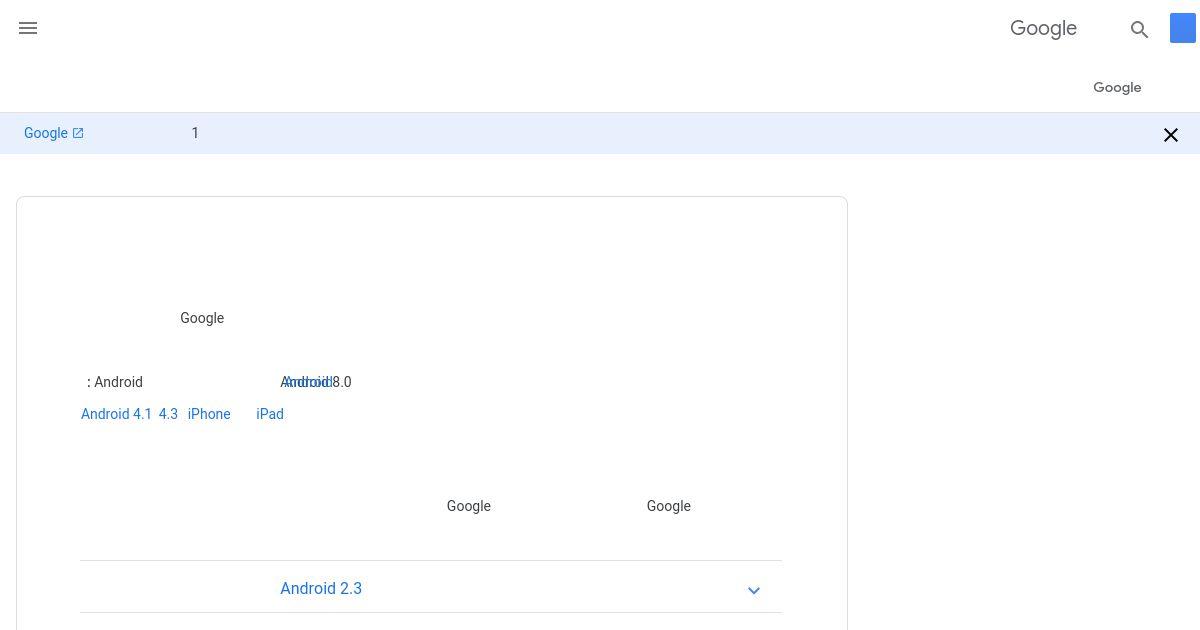
Task: Open the blue account avatar
Action: [1183, 28]
